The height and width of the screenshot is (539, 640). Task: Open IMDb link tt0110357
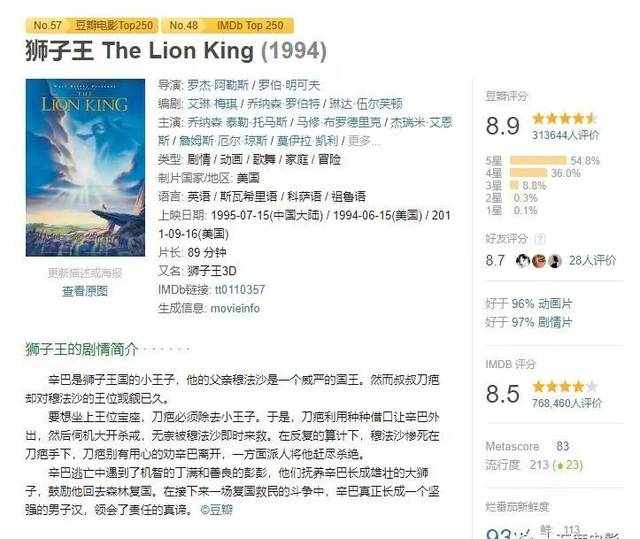[x=240, y=290]
